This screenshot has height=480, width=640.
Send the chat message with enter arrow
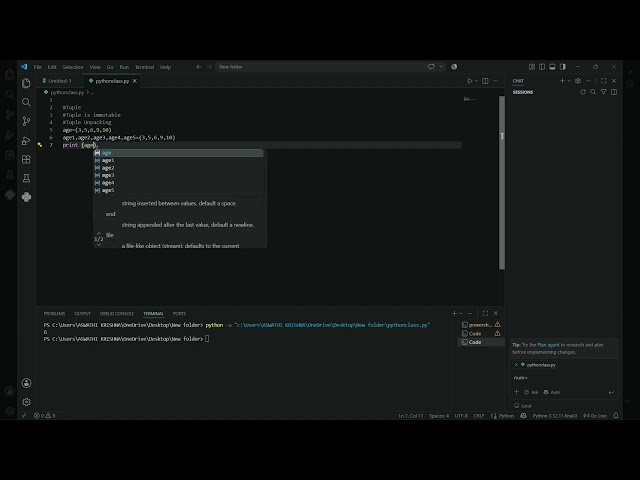[x=611, y=392]
